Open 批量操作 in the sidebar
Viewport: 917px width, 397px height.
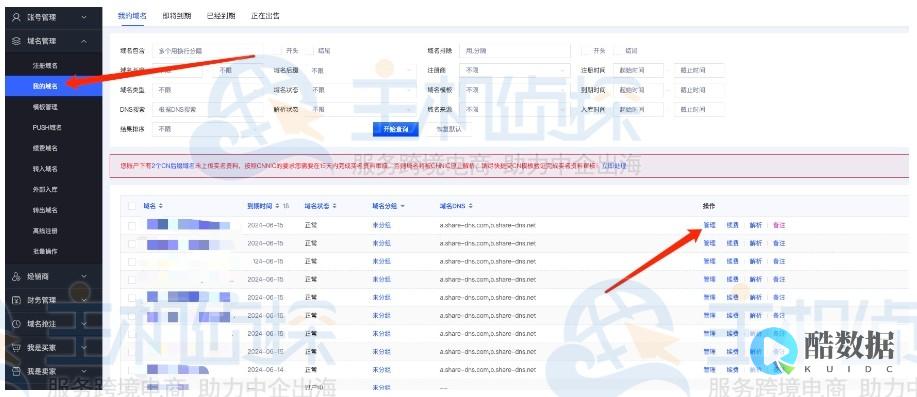(45, 251)
